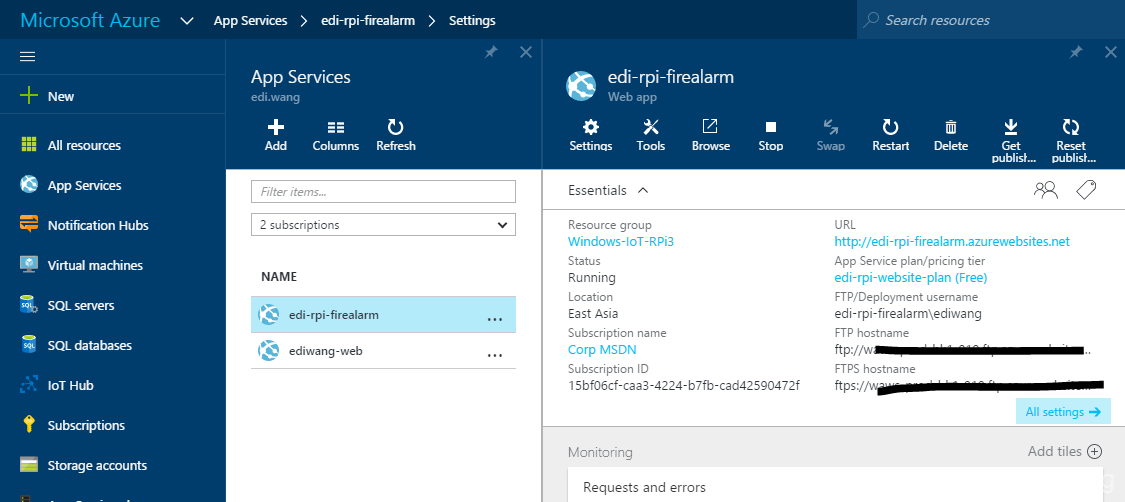Screen dimensions: 1125x502
Task: Click Get publish profile button
Action: pyautogui.click(x=1011, y=141)
